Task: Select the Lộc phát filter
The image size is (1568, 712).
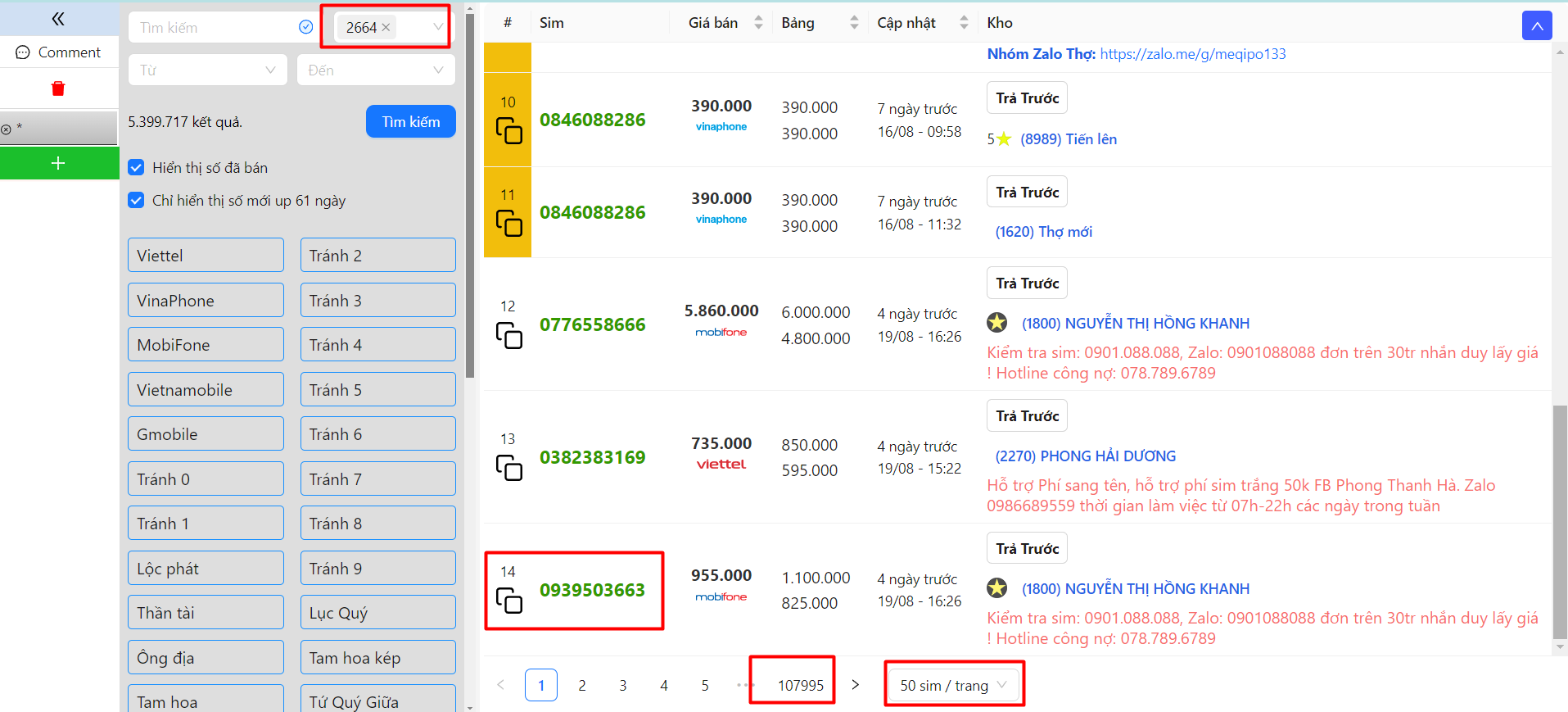Action: [x=206, y=568]
